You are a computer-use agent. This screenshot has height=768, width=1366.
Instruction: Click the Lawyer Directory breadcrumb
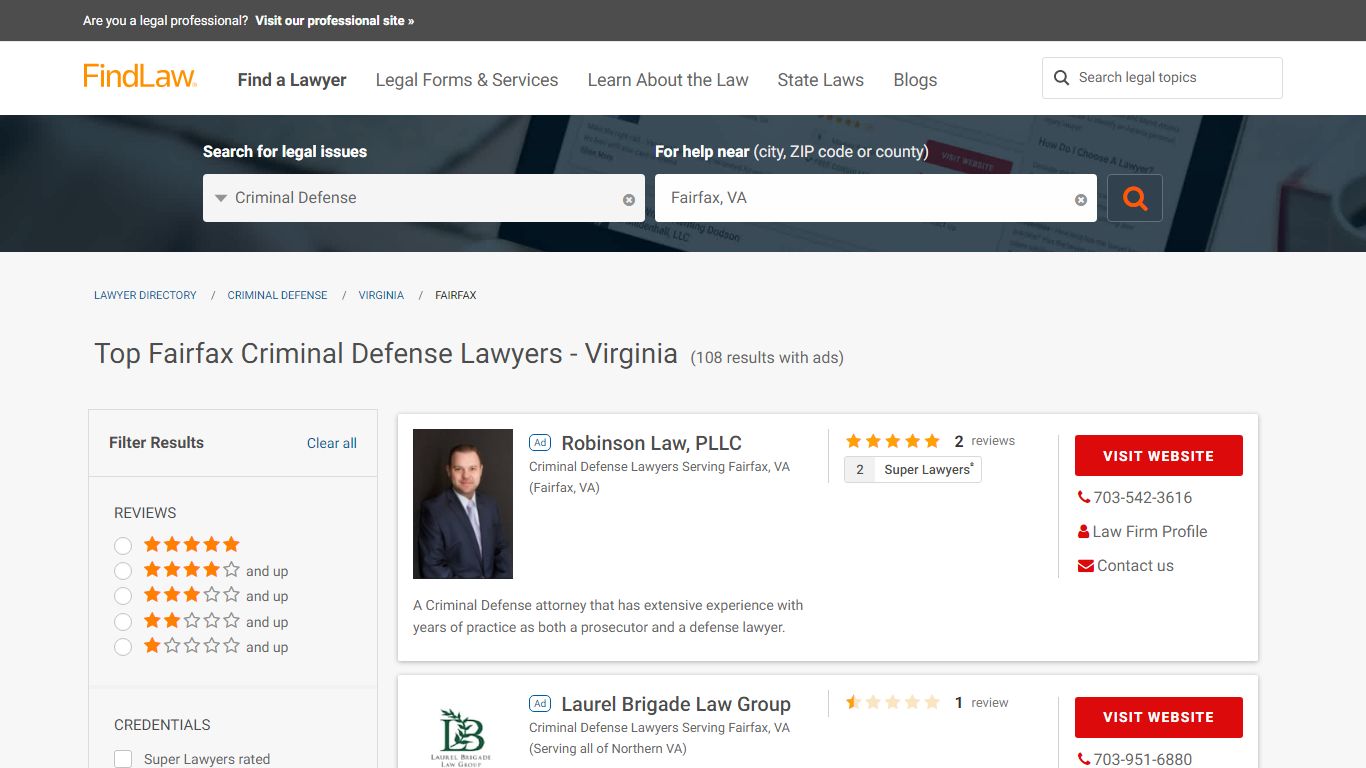[x=145, y=295]
